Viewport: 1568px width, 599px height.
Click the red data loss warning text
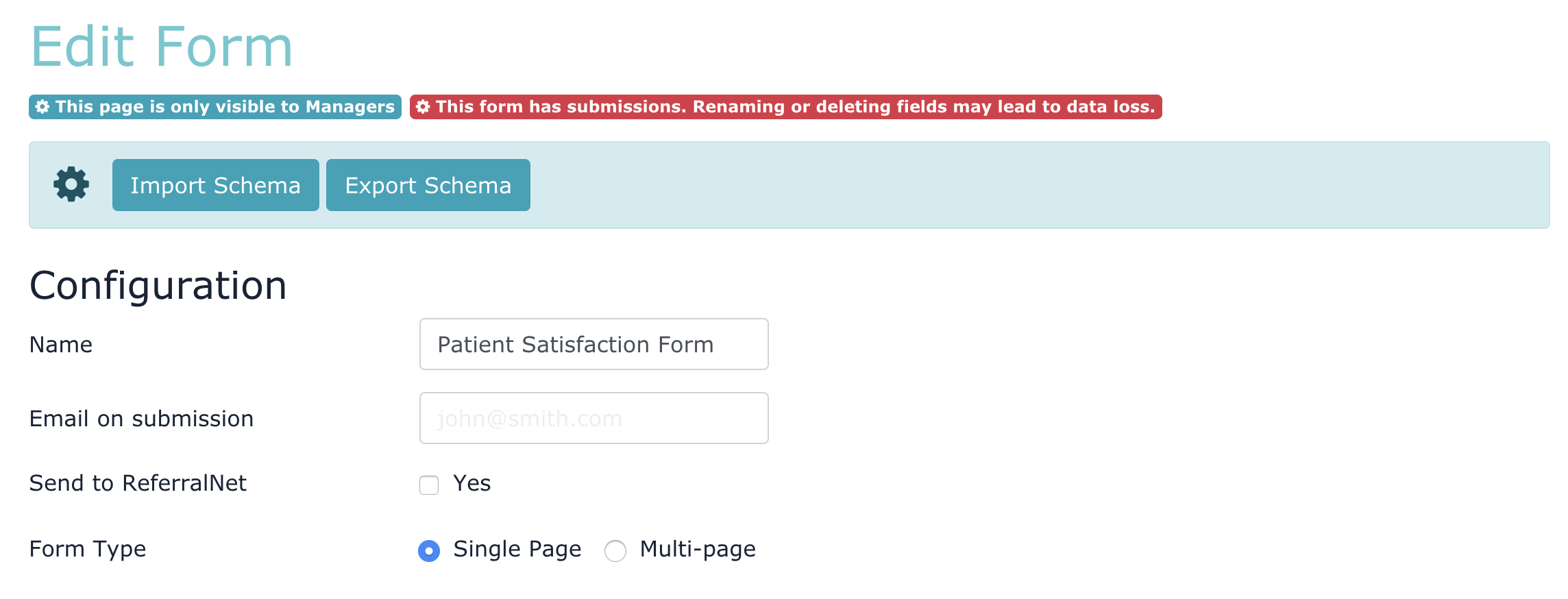click(x=795, y=107)
